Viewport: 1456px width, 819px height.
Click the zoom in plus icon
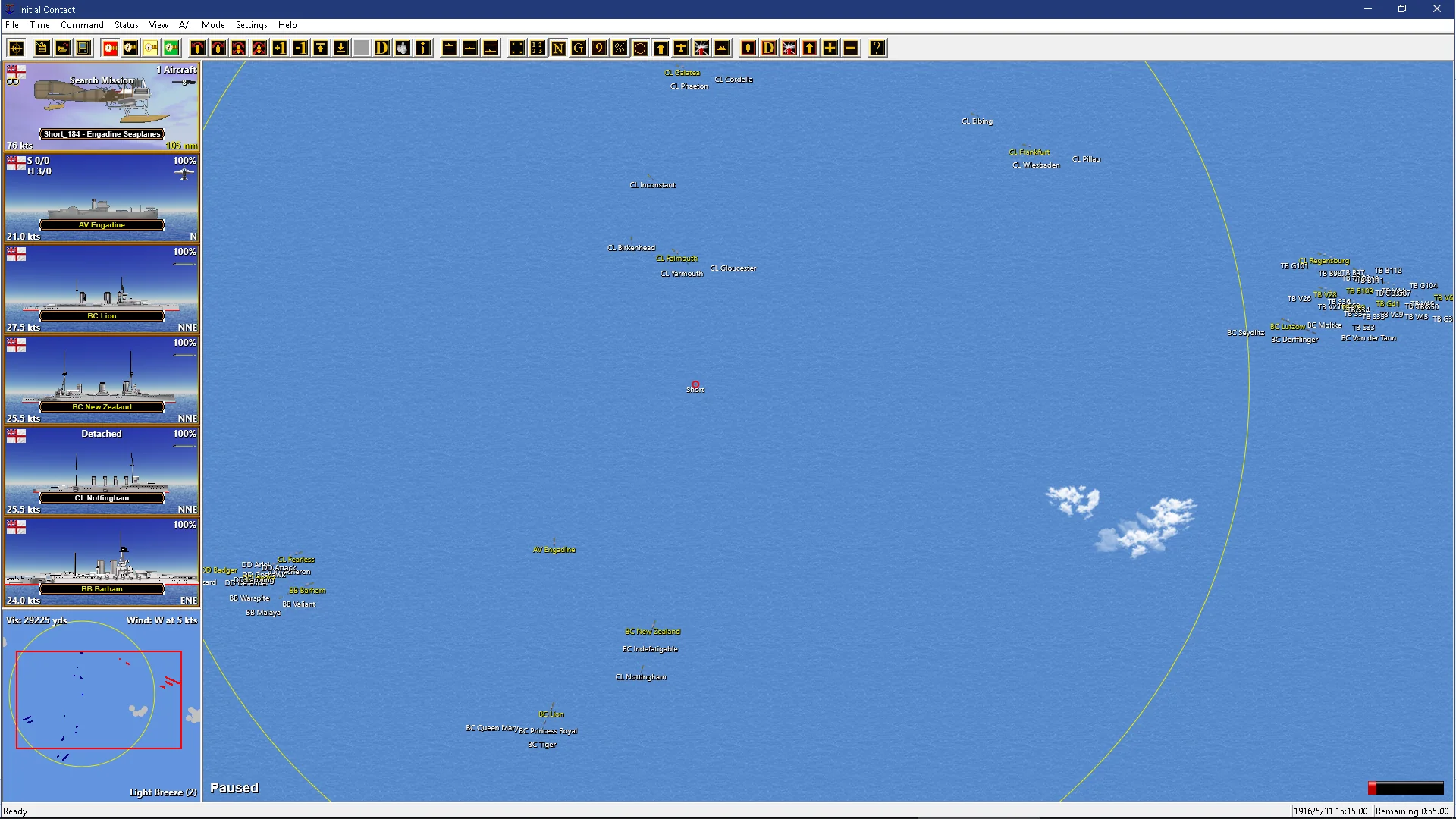830,49
